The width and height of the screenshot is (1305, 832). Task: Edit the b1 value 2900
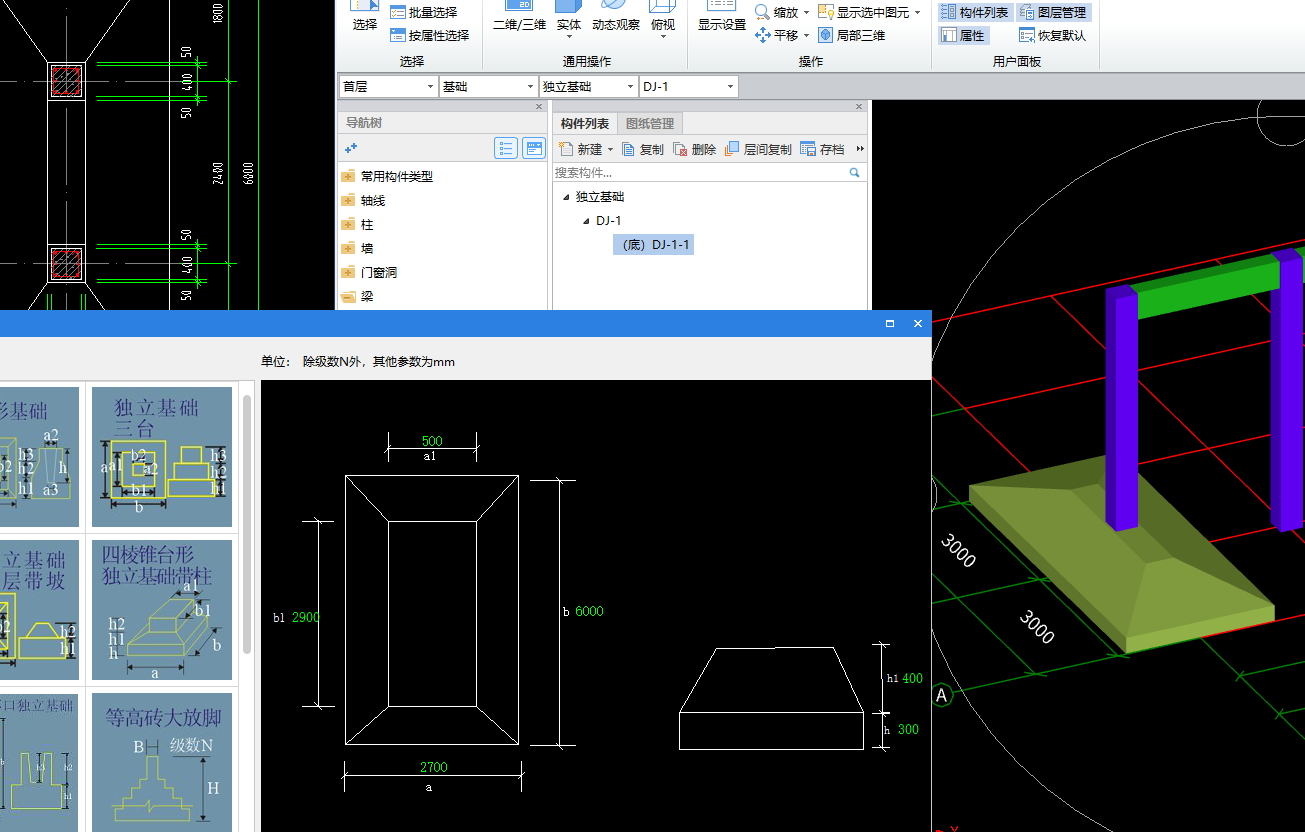[x=306, y=617]
